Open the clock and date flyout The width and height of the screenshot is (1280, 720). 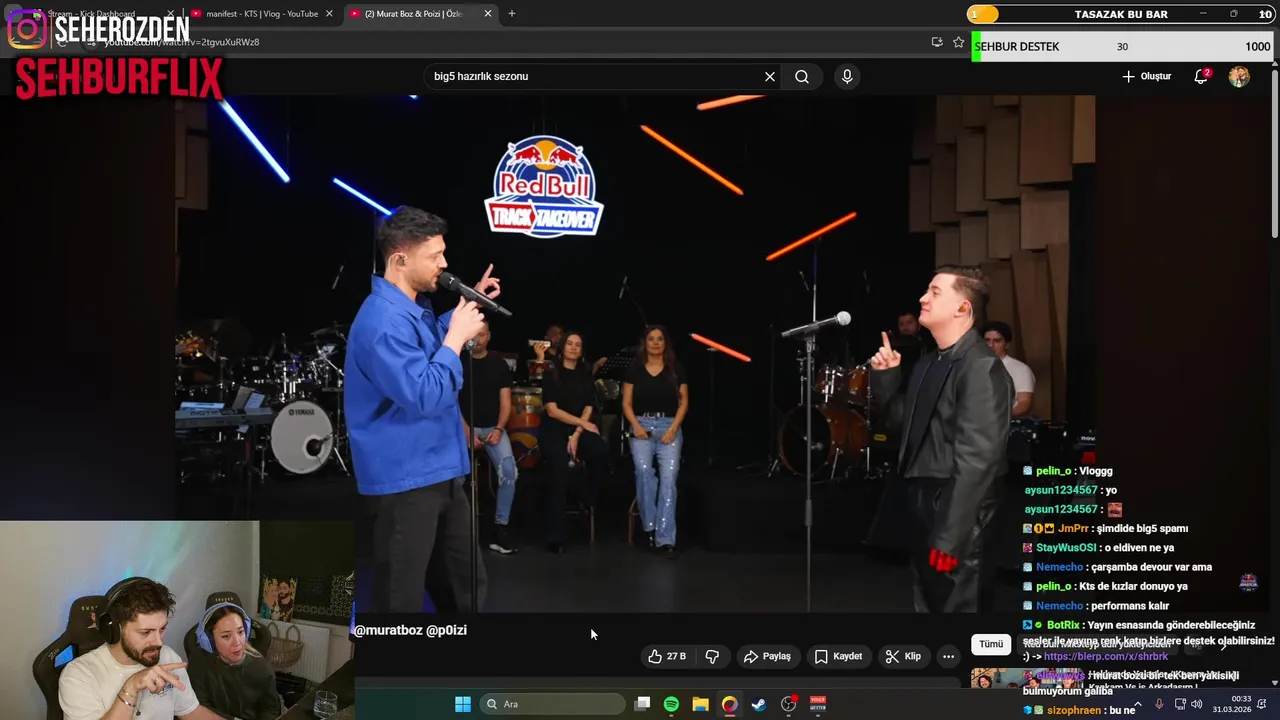point(1232,704)
